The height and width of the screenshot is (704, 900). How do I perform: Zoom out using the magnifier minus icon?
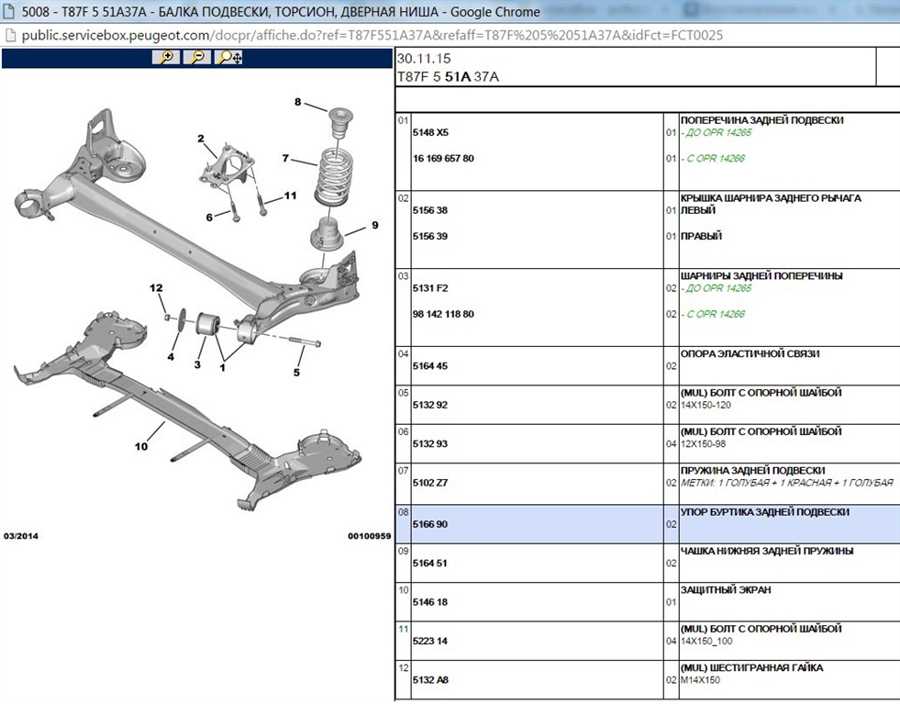[197, 57]
